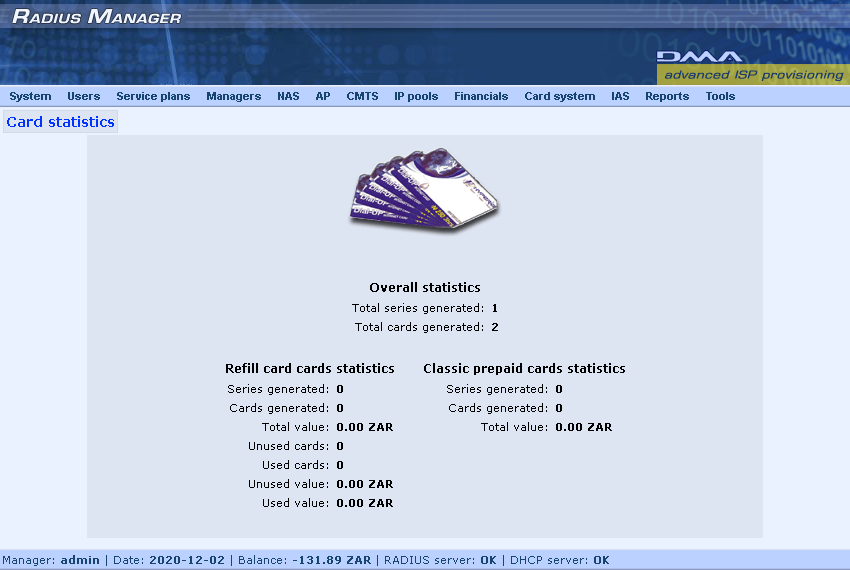
Task: Open the System menu
Action: point(30,96)
